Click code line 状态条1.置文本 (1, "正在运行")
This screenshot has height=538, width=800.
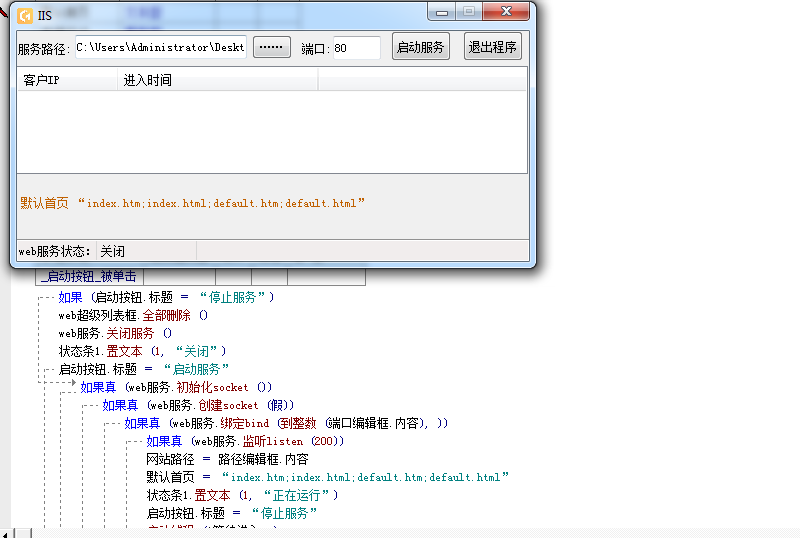[242, 495]
